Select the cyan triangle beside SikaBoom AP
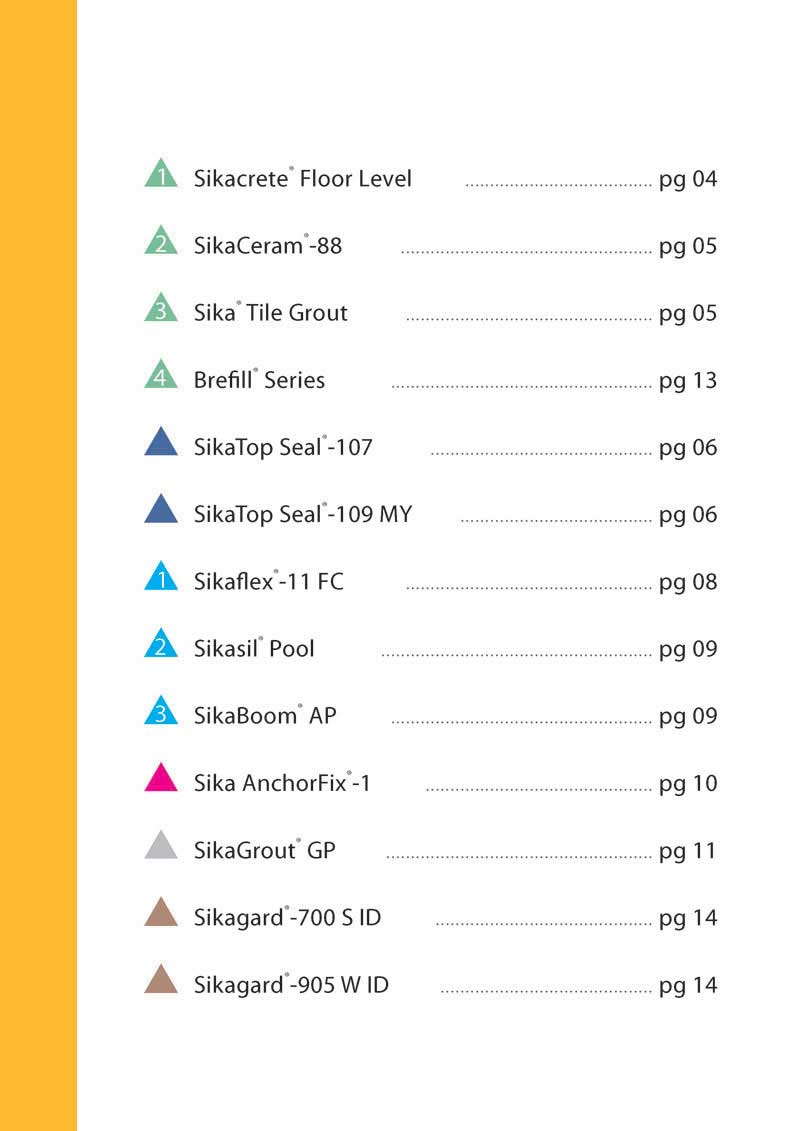 pyautogui.click(x=161, y=710)
